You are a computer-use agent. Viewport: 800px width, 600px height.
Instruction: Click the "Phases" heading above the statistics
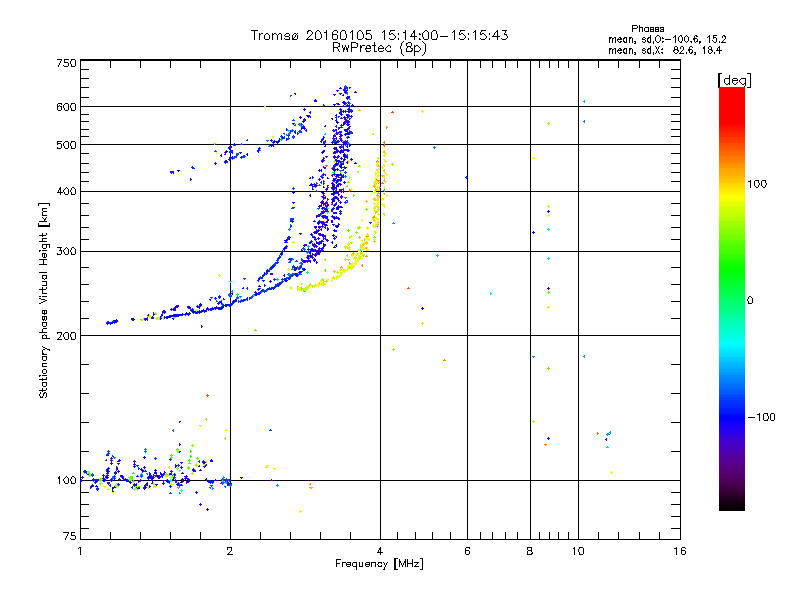click(x=647, y=29)
